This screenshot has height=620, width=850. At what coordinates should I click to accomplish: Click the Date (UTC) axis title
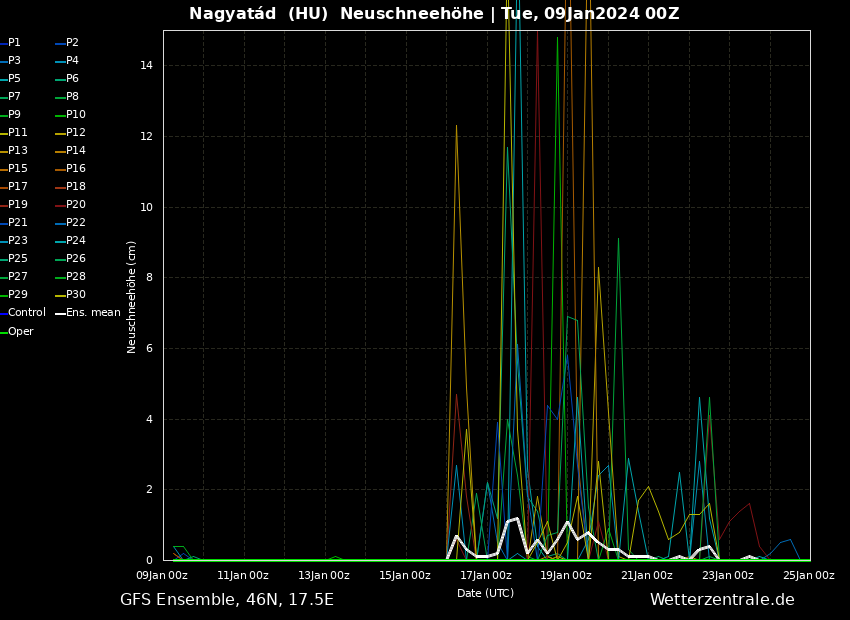tap(485, 594)
